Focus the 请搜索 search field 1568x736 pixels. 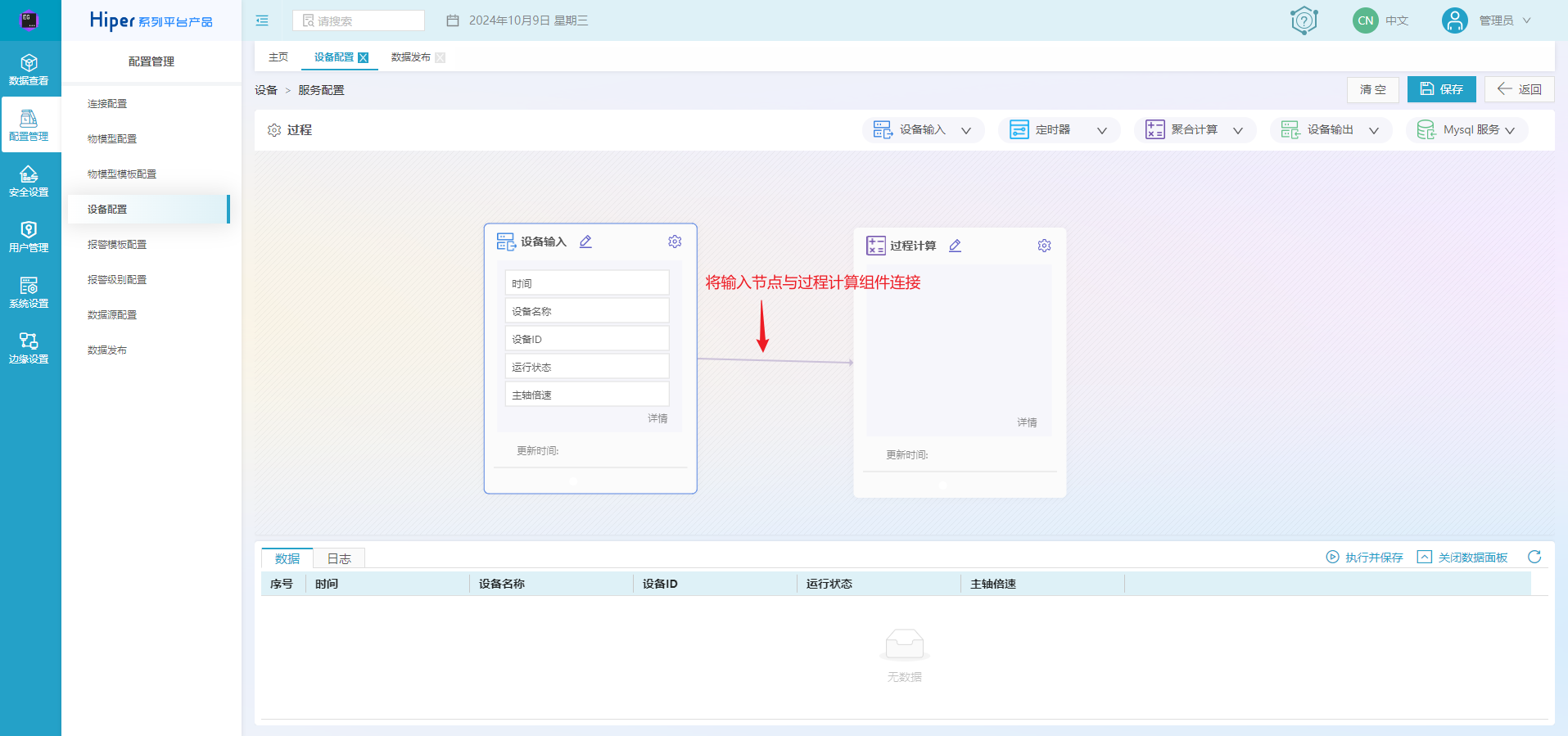(x=359, y=20)
